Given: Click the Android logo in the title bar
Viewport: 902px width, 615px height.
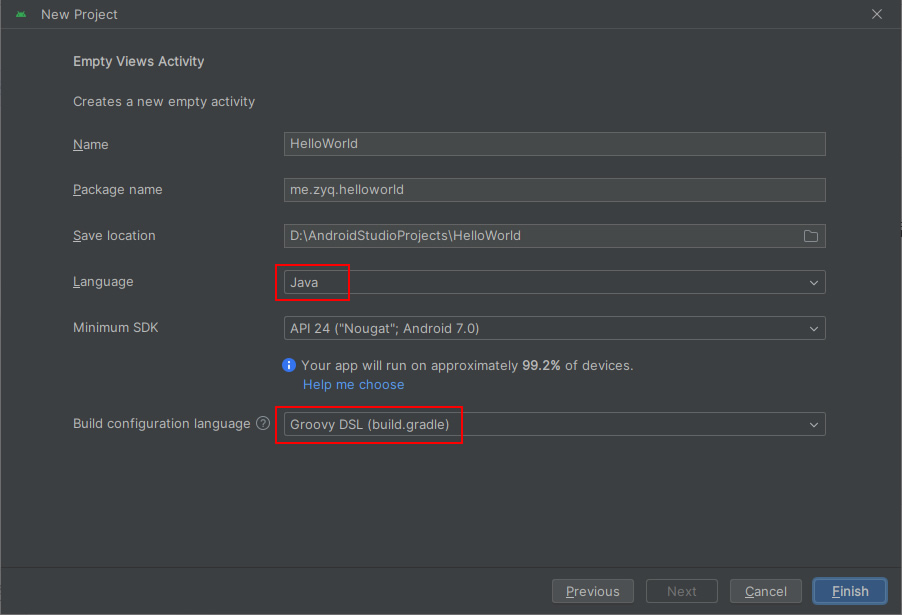Looking at the screenshot, I should [x=21, y=15].
